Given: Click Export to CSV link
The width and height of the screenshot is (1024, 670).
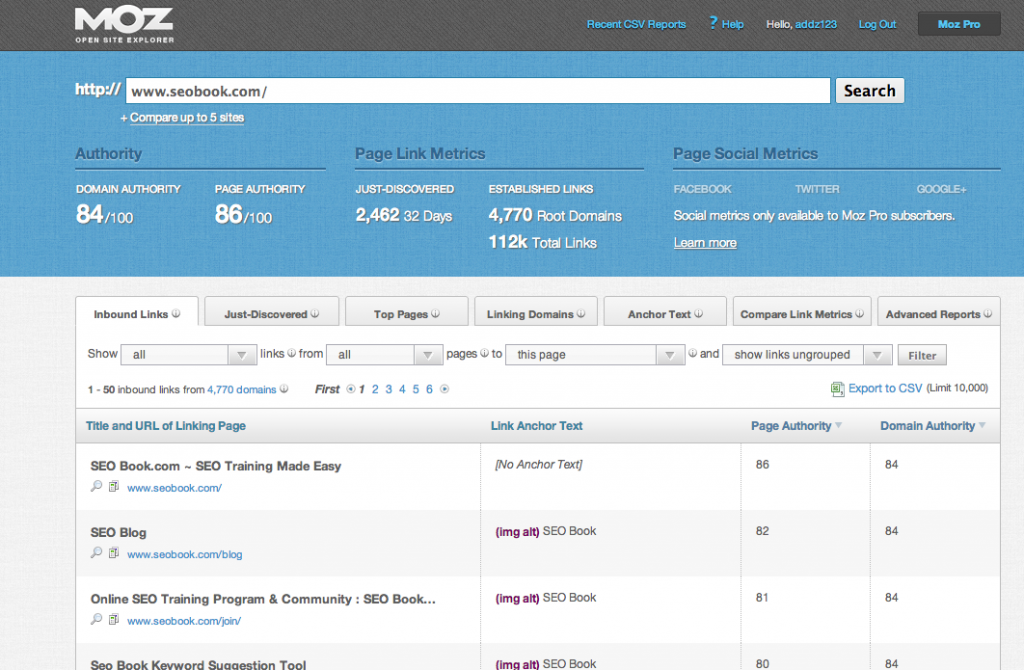Looking at the screenshot, I should (885, 389).
